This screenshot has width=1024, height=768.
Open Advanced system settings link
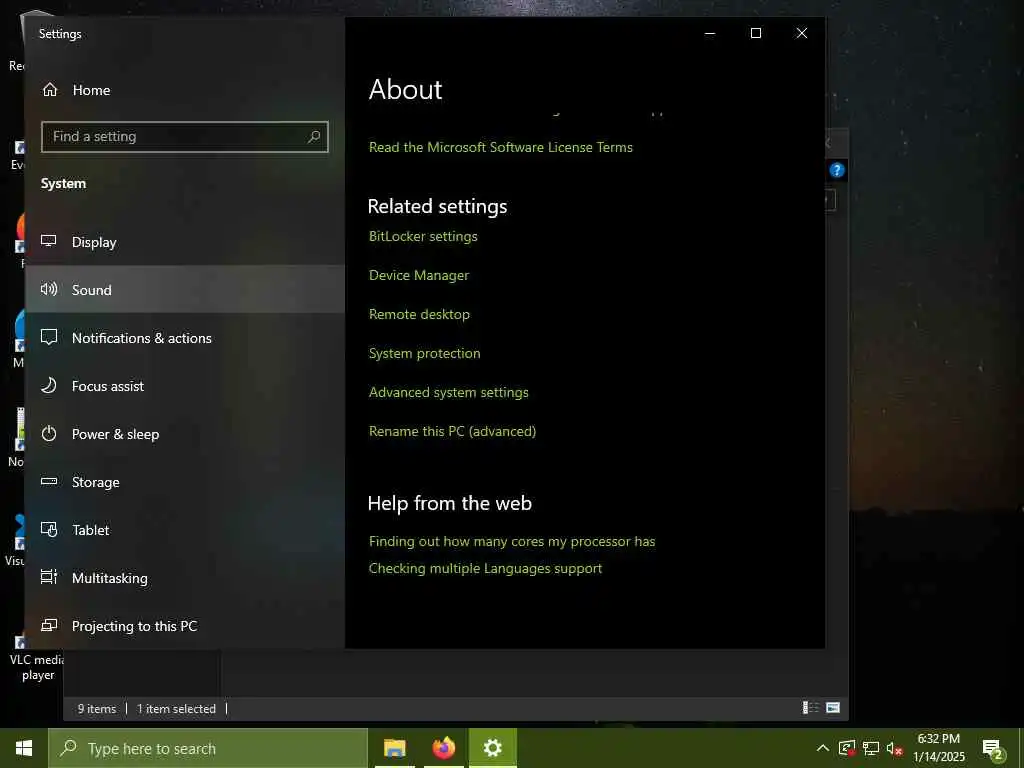[x=449, y=392]
